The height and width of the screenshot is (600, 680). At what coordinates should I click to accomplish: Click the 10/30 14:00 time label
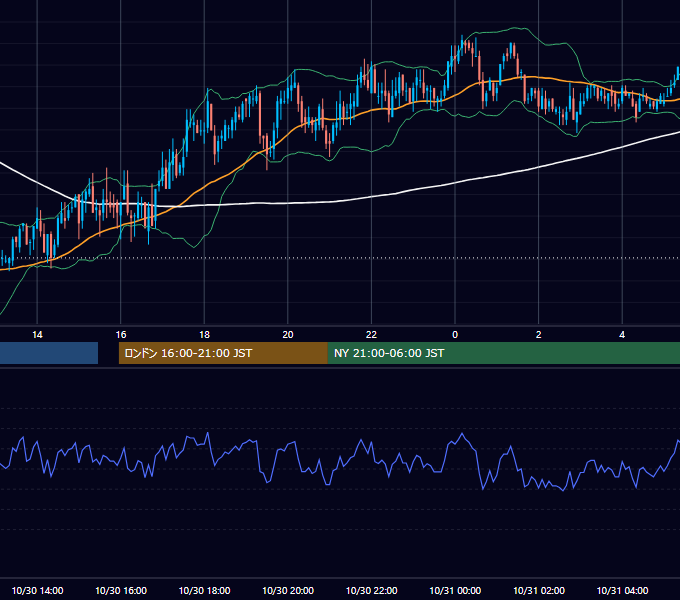[x=37, y=590]
